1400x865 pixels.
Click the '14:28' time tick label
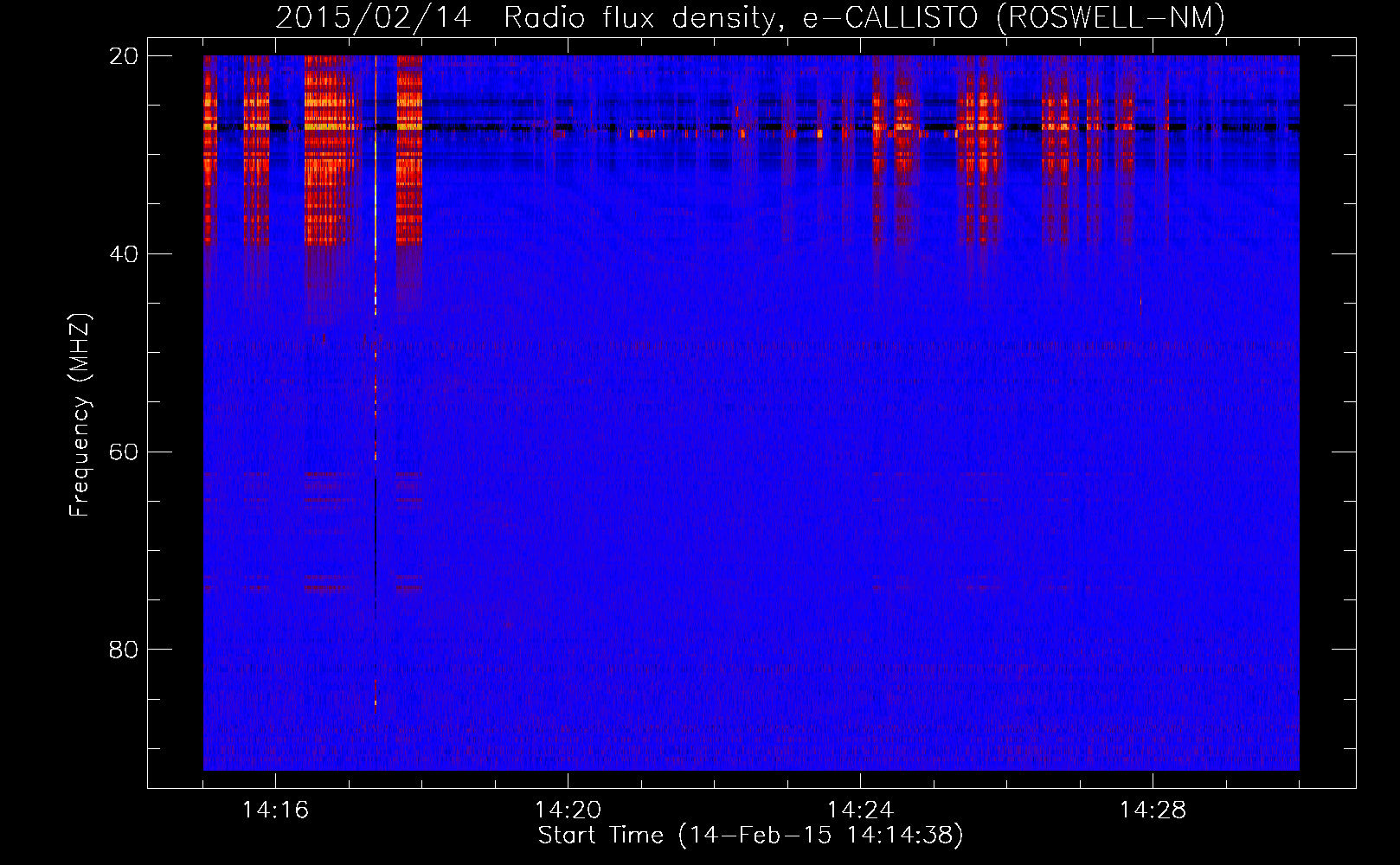[1153, 810]
